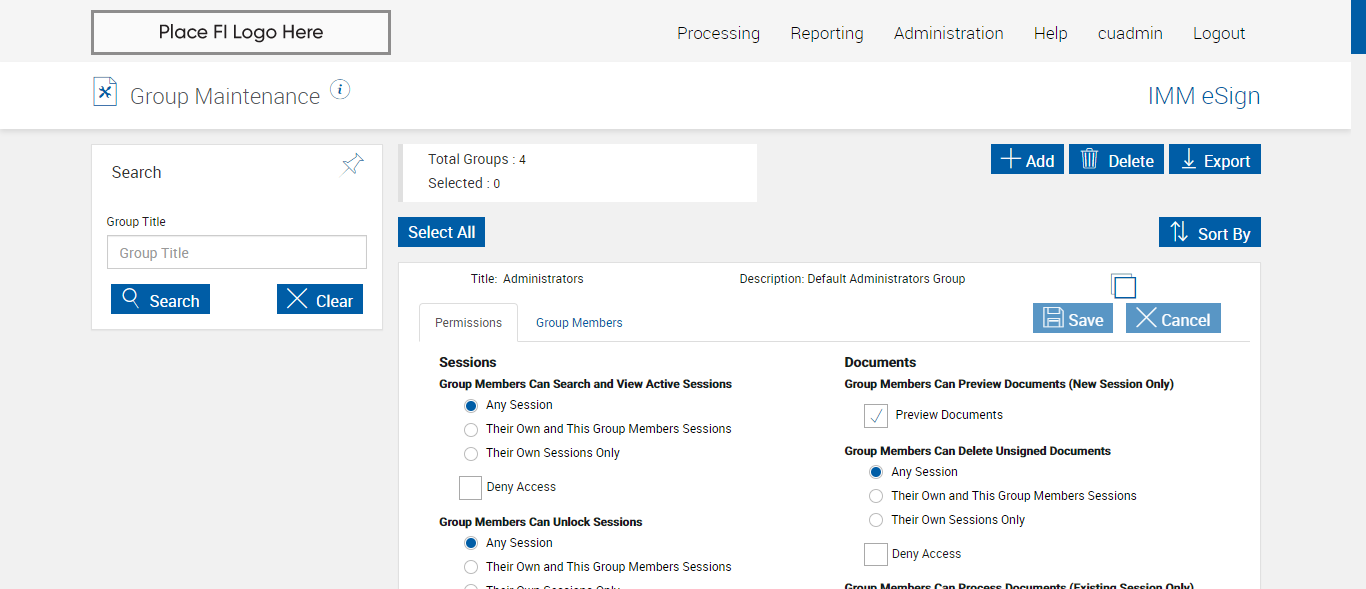Clear the search filter
This screenshot has width=1366, height=589.
coord(319,300)
